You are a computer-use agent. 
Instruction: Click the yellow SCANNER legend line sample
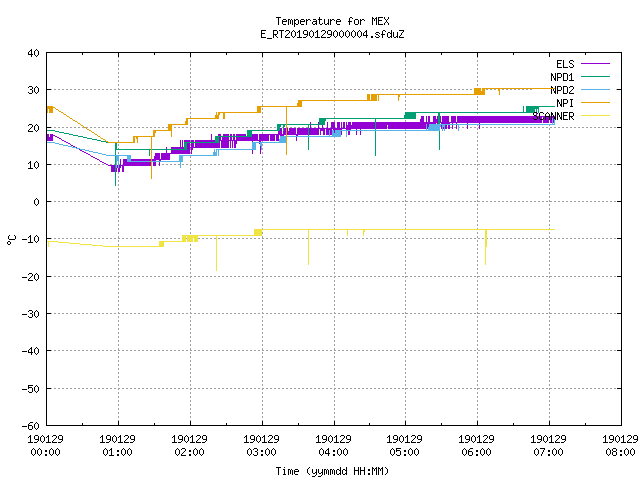595,116
